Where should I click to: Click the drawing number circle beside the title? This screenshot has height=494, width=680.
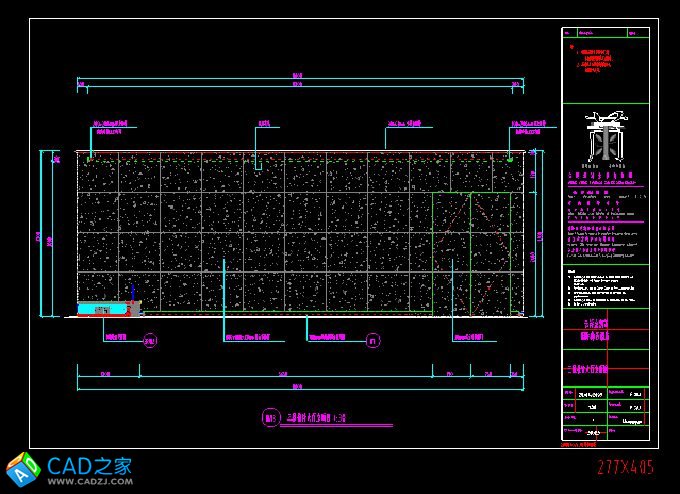(x=268, y=419)
